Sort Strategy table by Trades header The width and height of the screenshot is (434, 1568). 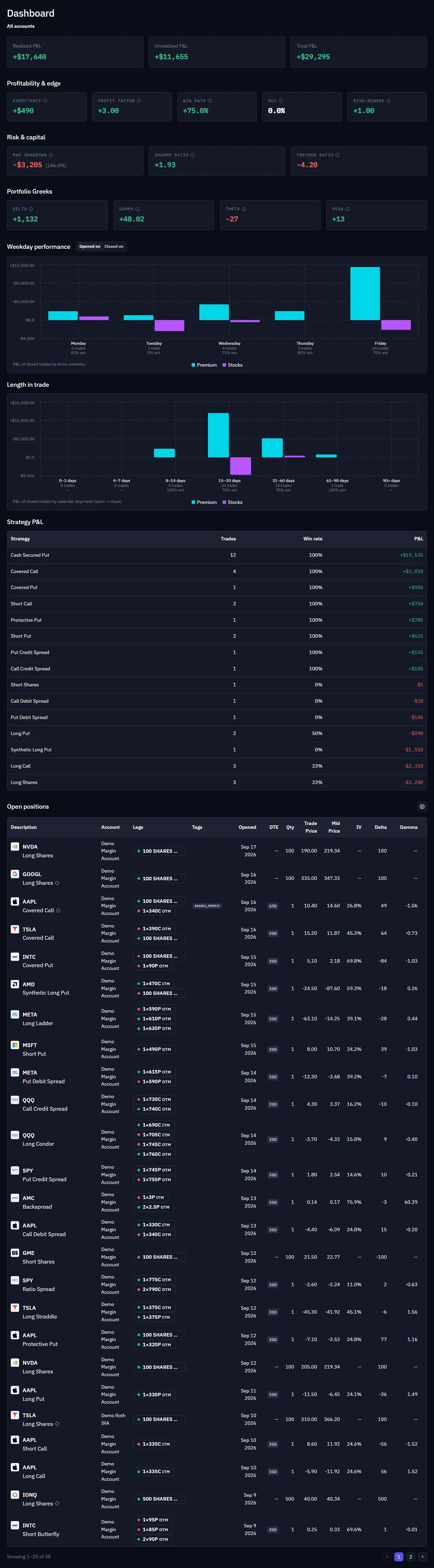[x=228, y=539]
